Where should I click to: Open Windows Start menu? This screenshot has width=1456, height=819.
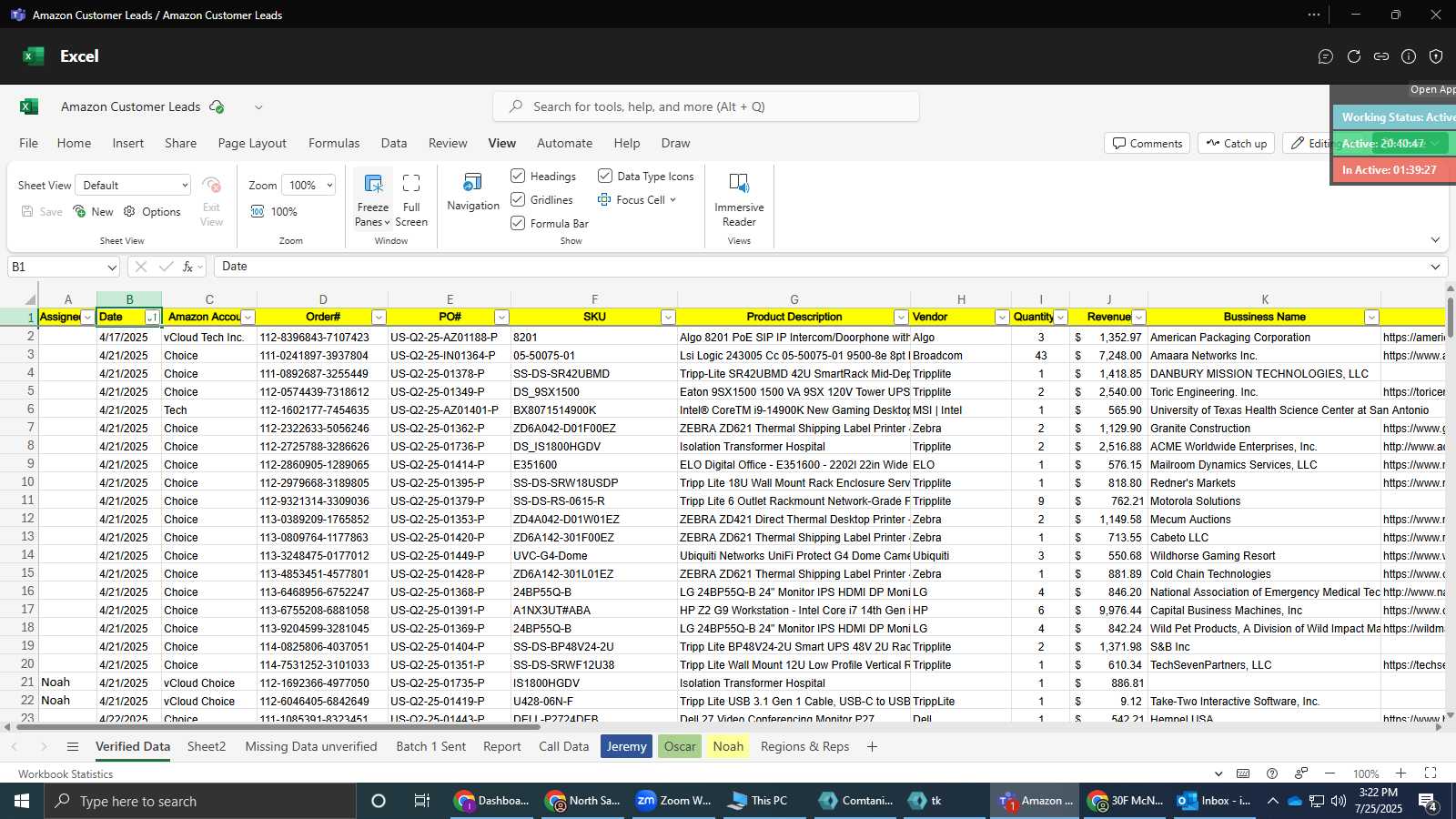tap(22, 801)
